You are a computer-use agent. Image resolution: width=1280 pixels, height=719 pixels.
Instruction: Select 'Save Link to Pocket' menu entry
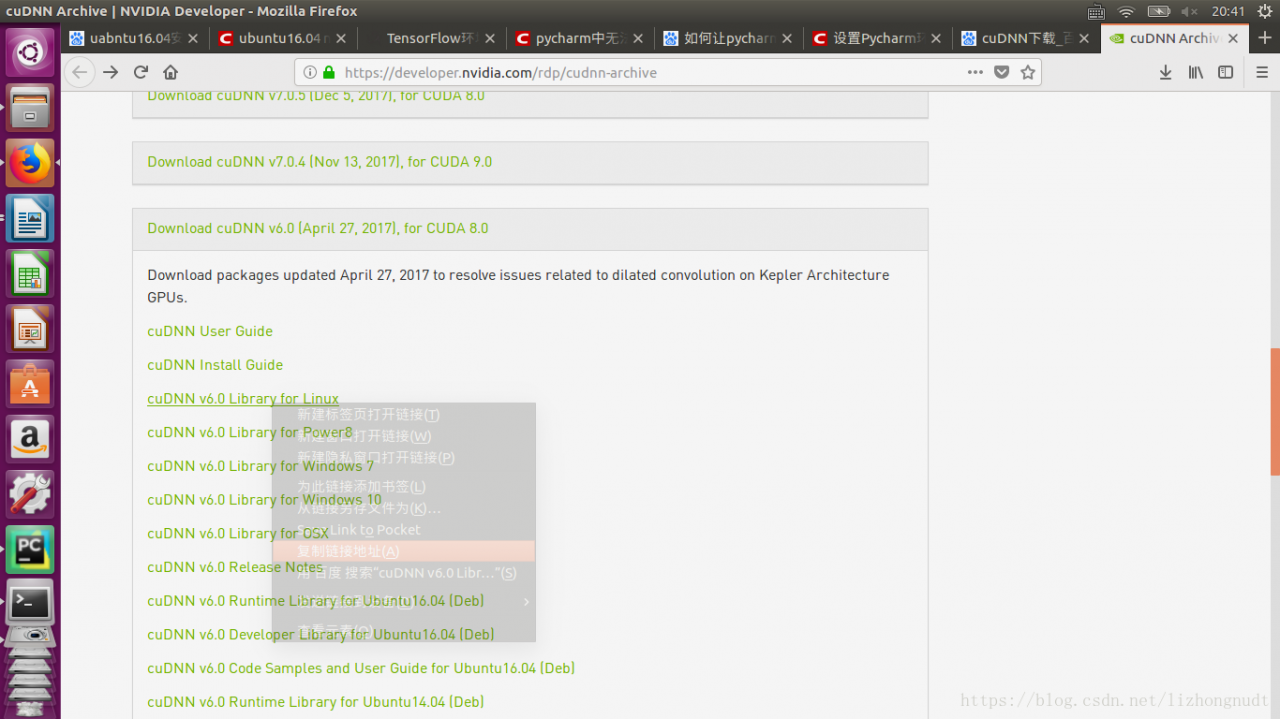pos(404,530)
